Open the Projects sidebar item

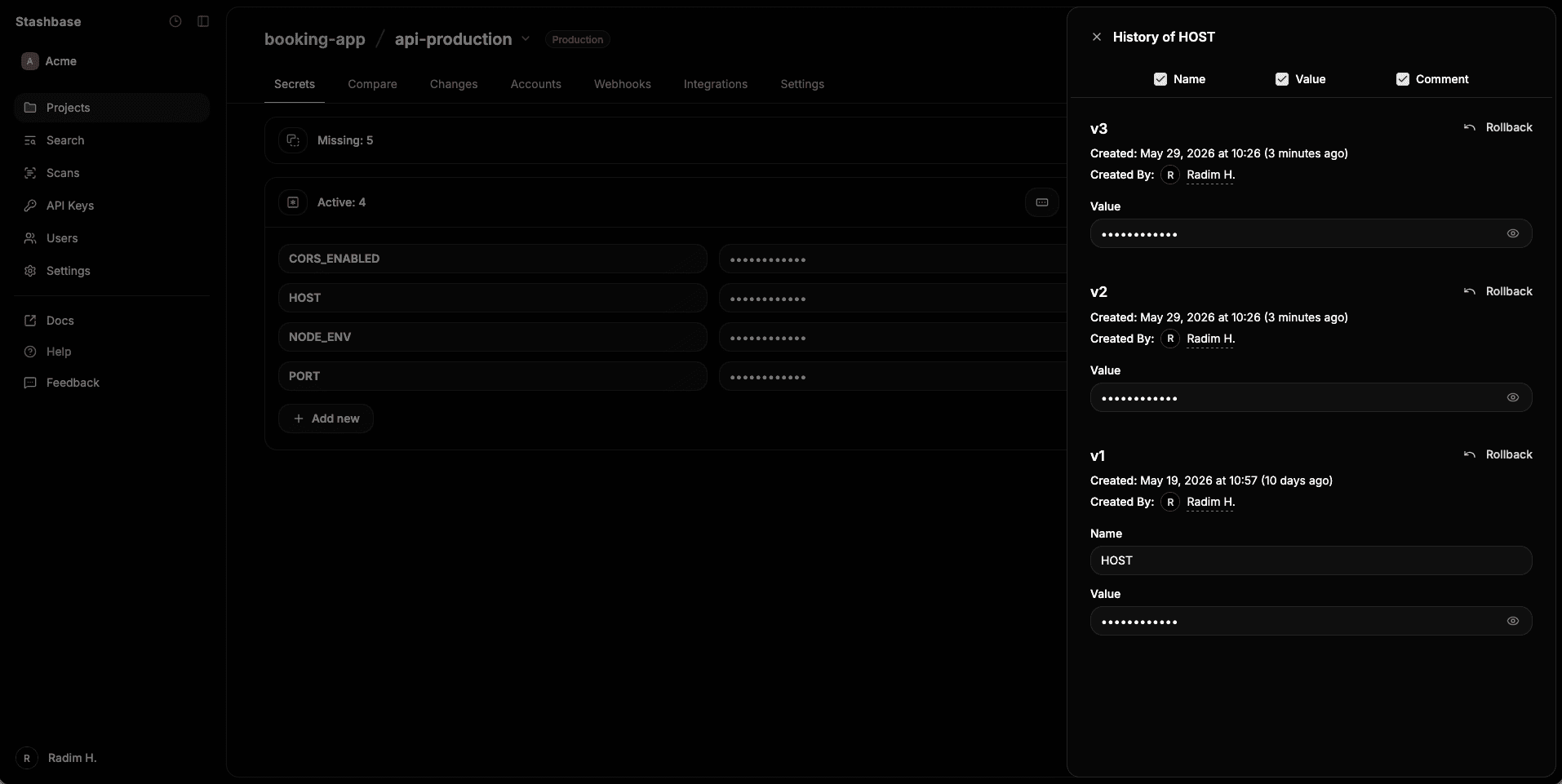pyautogui.click(x=112, y=108)
